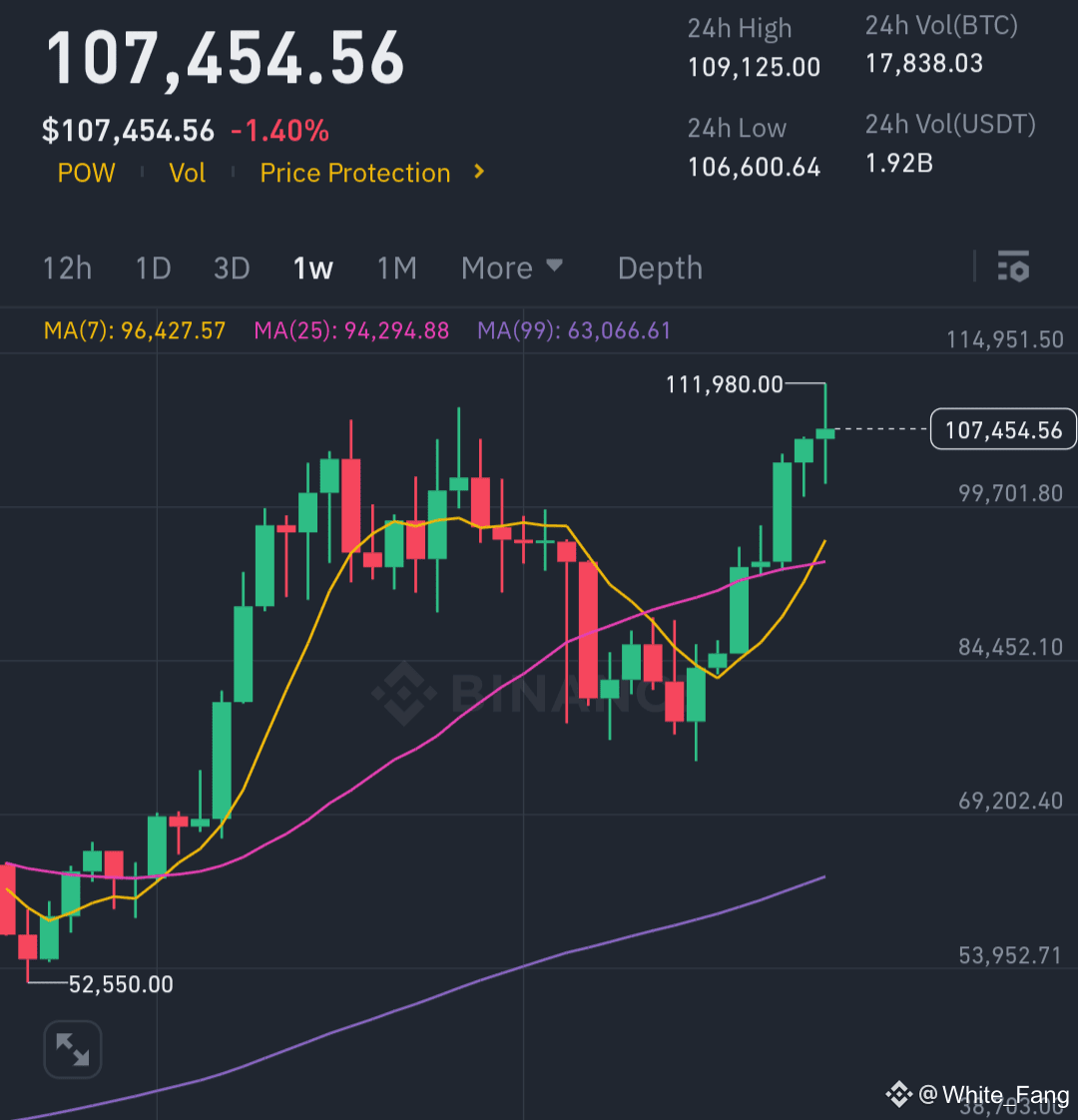Open Price Protection via its arrow chevron

pyautogui.click(x=477, y=172)
